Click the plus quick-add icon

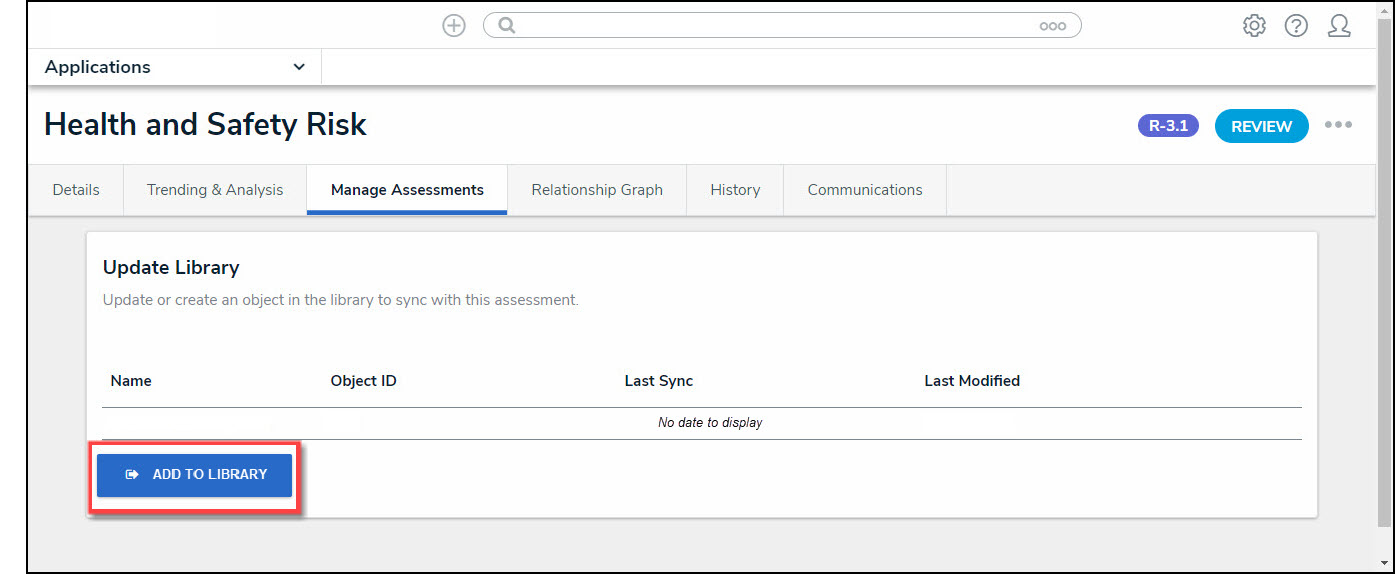coord(454,26)
